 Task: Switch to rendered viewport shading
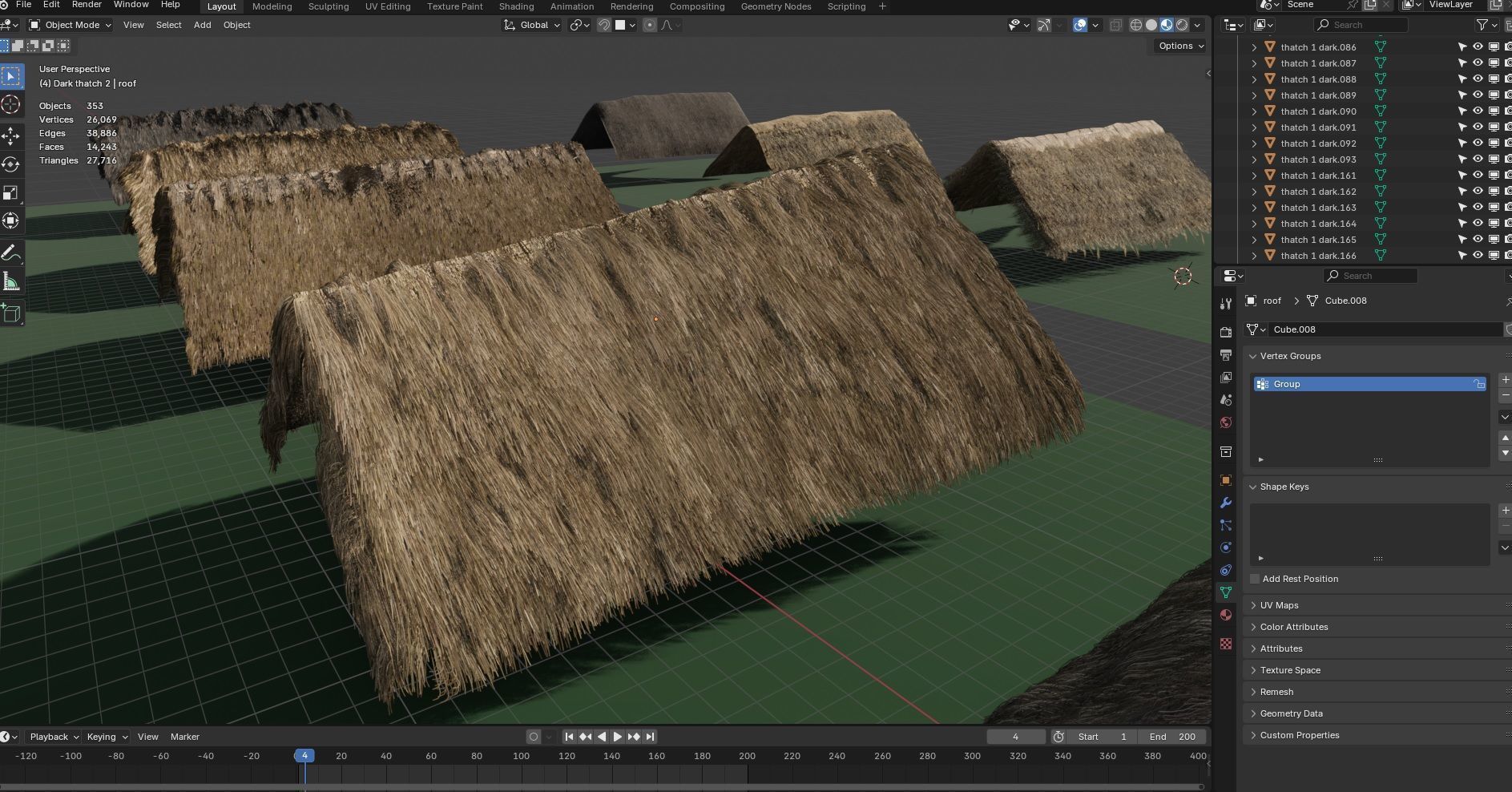(x=1182, y=25)
